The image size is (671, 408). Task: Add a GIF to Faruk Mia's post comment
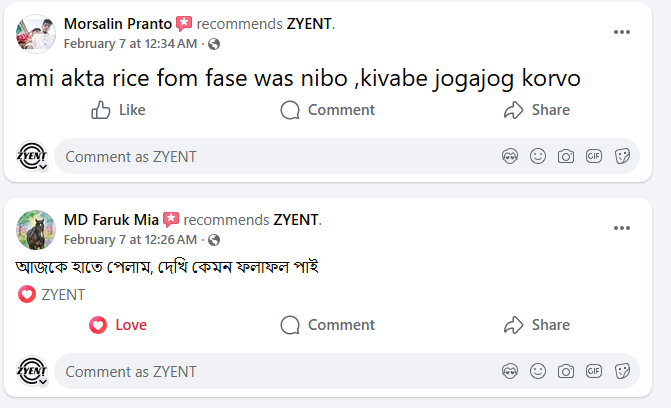[x=594, y=372]
